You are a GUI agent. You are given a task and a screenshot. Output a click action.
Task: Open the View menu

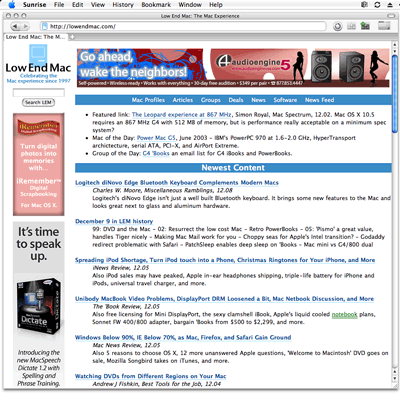click(x=98, y=5)
